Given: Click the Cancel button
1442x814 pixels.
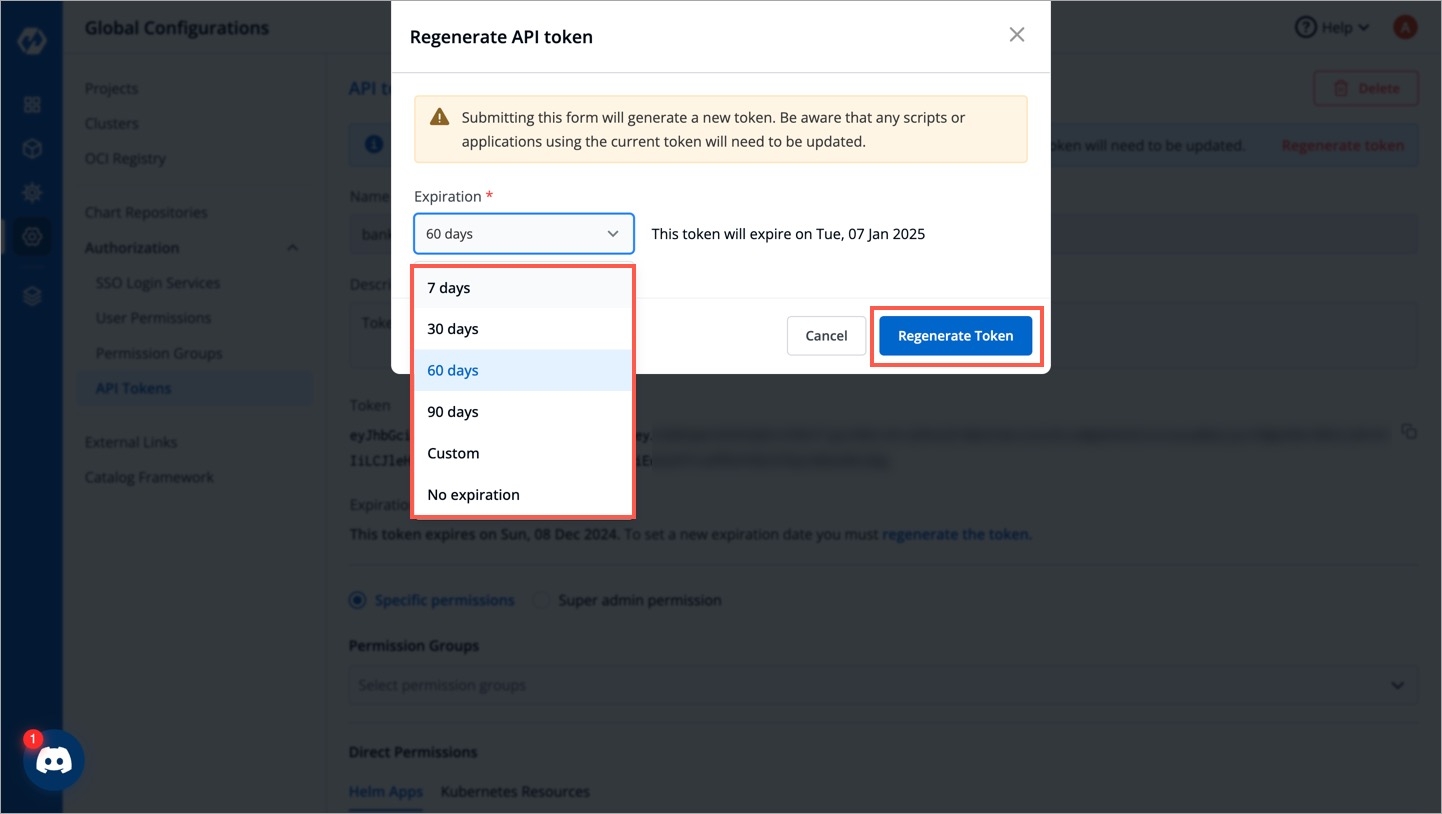Looking at the screenshot, I should [826, 336].
